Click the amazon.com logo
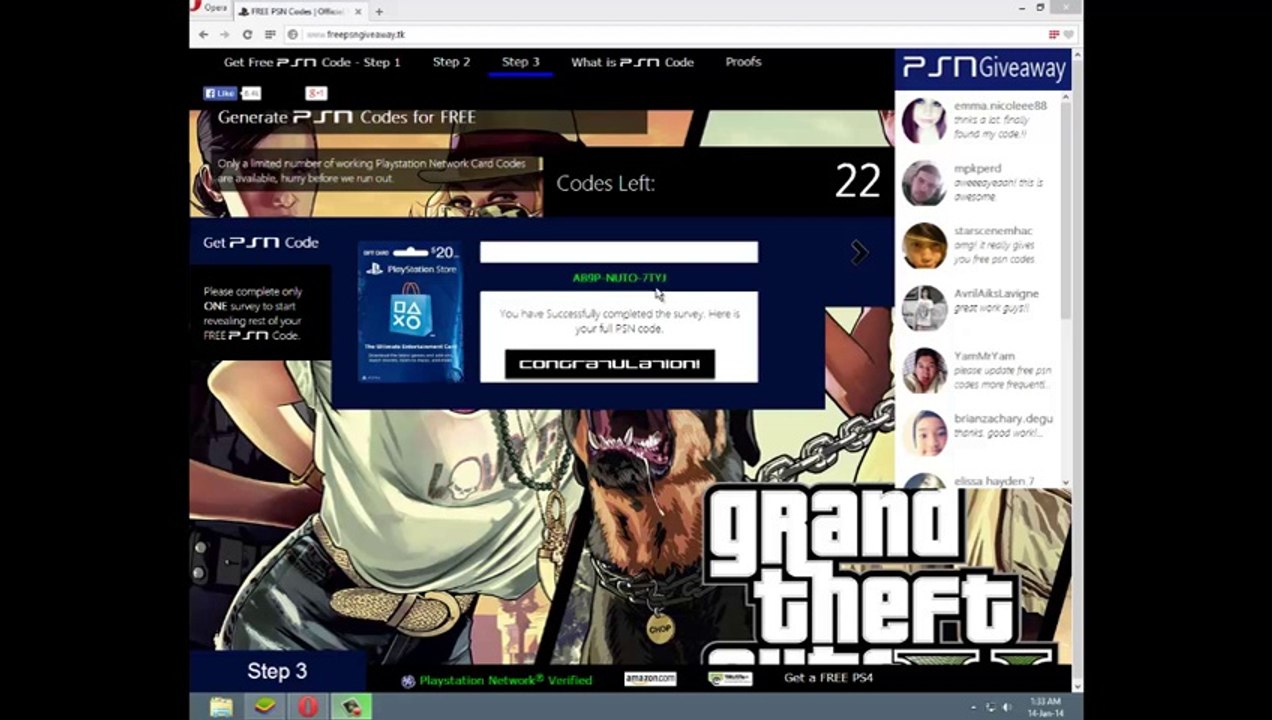Image resolution: width=1272 pixels, height=720 pixels. click(650, 679)
